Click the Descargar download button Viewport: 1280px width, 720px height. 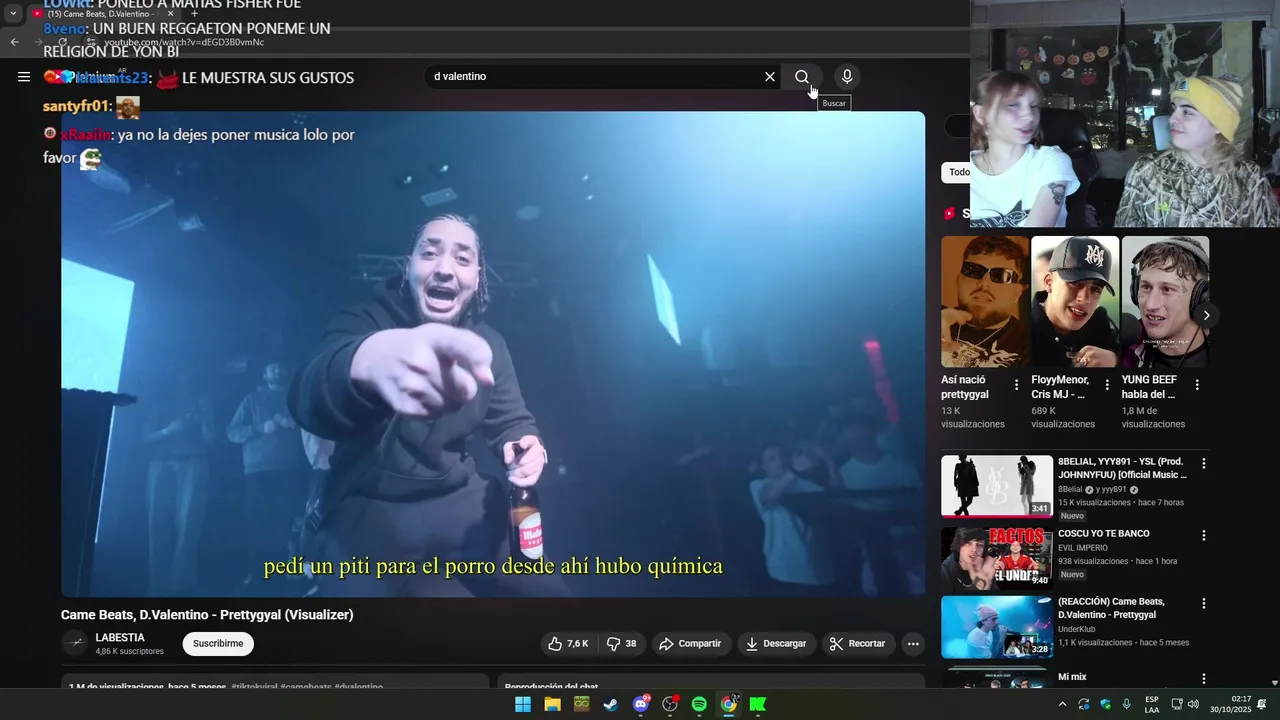click(x=776, y=644)
